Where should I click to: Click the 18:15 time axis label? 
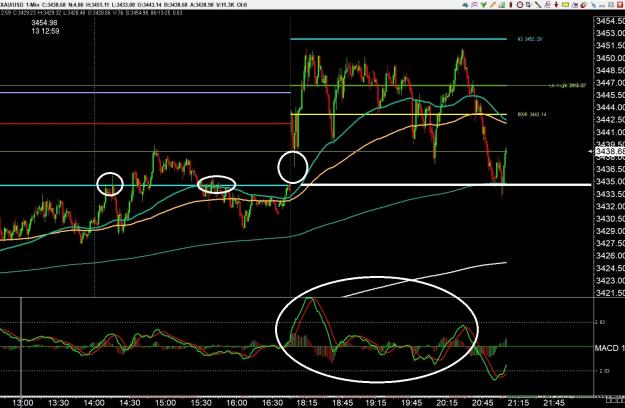click(307, 403)
